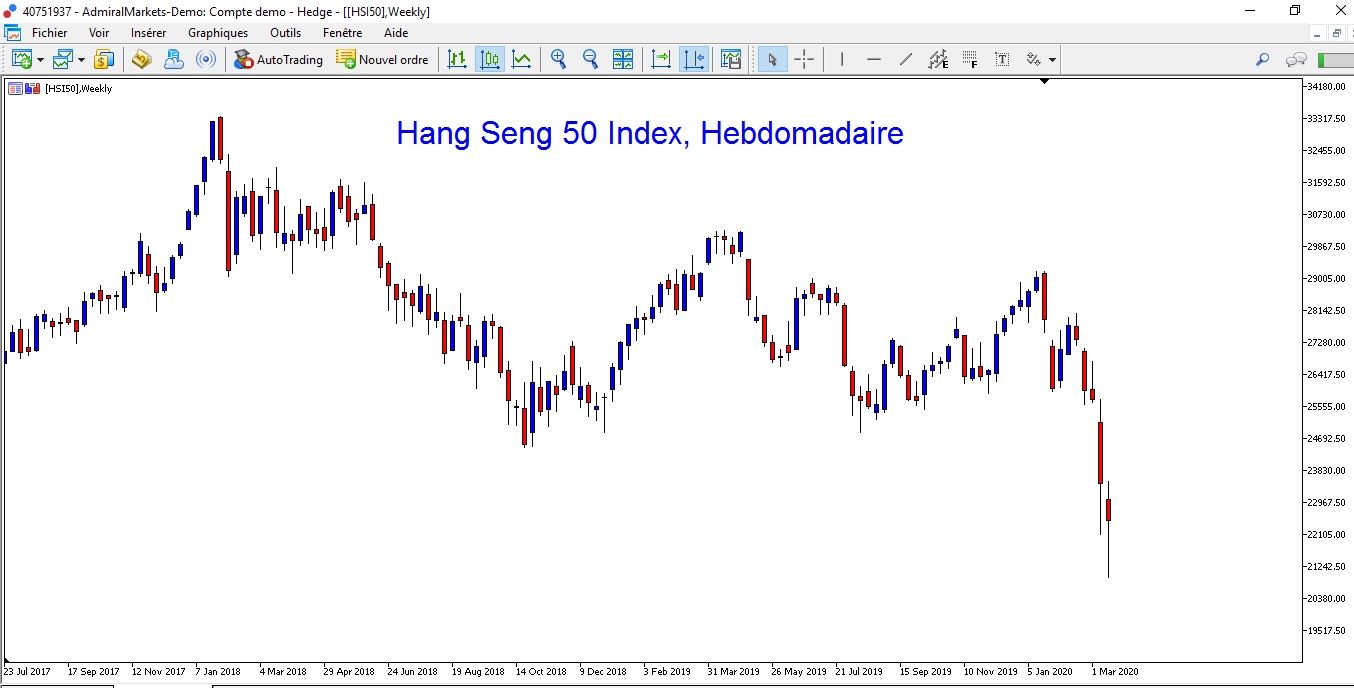The image size is (1354, 688).
Task: Click the 1 Mar 2020 date label
Action: (x=1115, y=671)
